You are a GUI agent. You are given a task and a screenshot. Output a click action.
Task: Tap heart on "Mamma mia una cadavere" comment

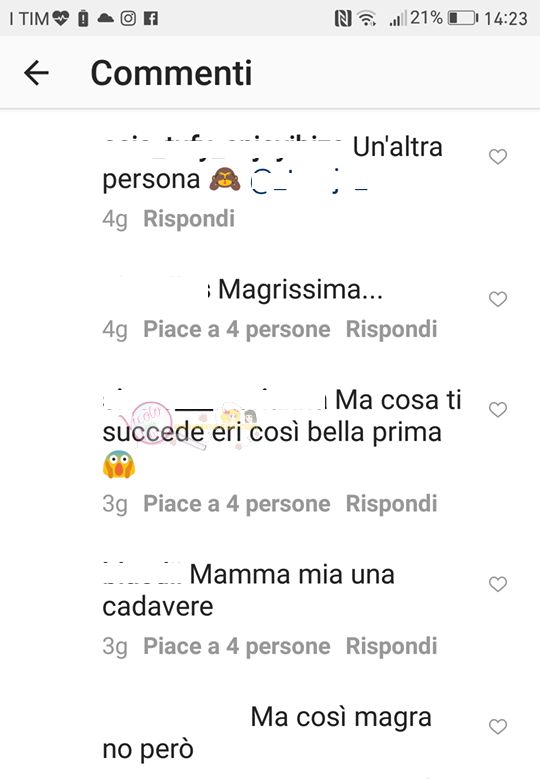tap(498, 584)
